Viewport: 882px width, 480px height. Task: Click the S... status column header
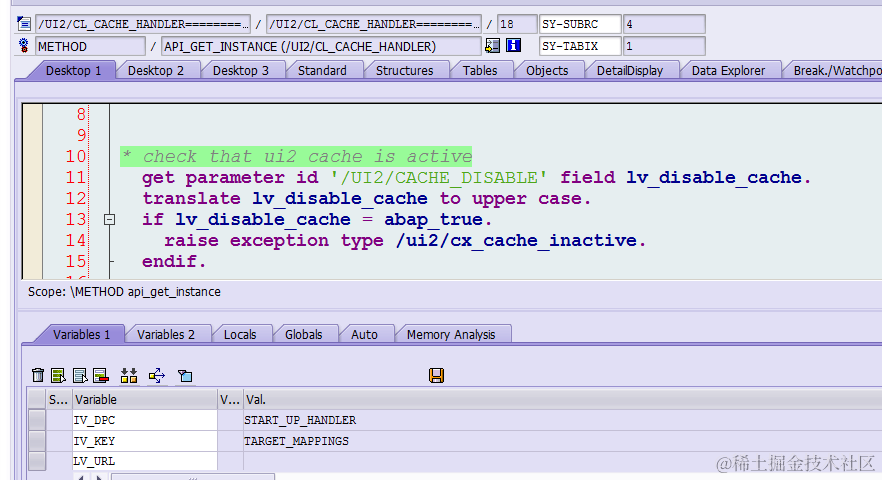point(58,400)
